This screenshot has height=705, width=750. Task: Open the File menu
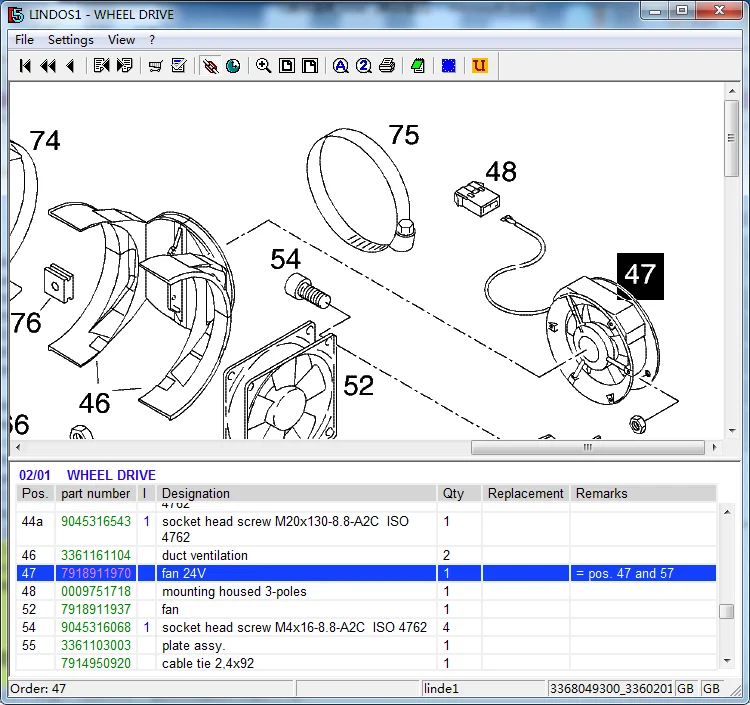(24, 40)
